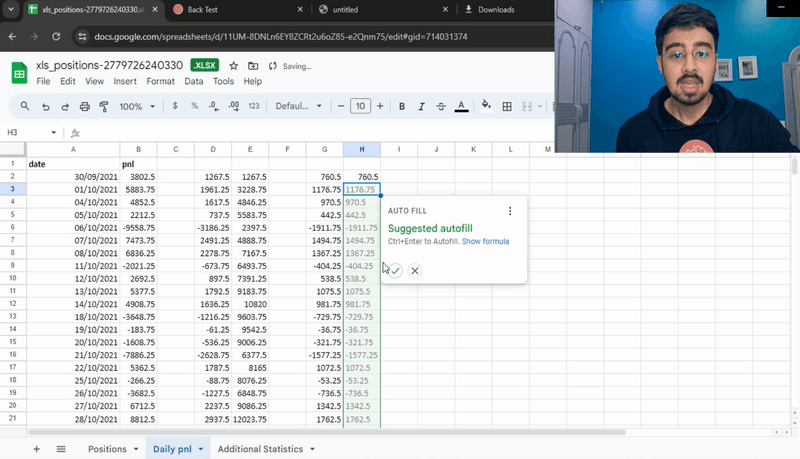Click the Show formula link
Viewport: 800px width, 459px height.
point(485,242)
